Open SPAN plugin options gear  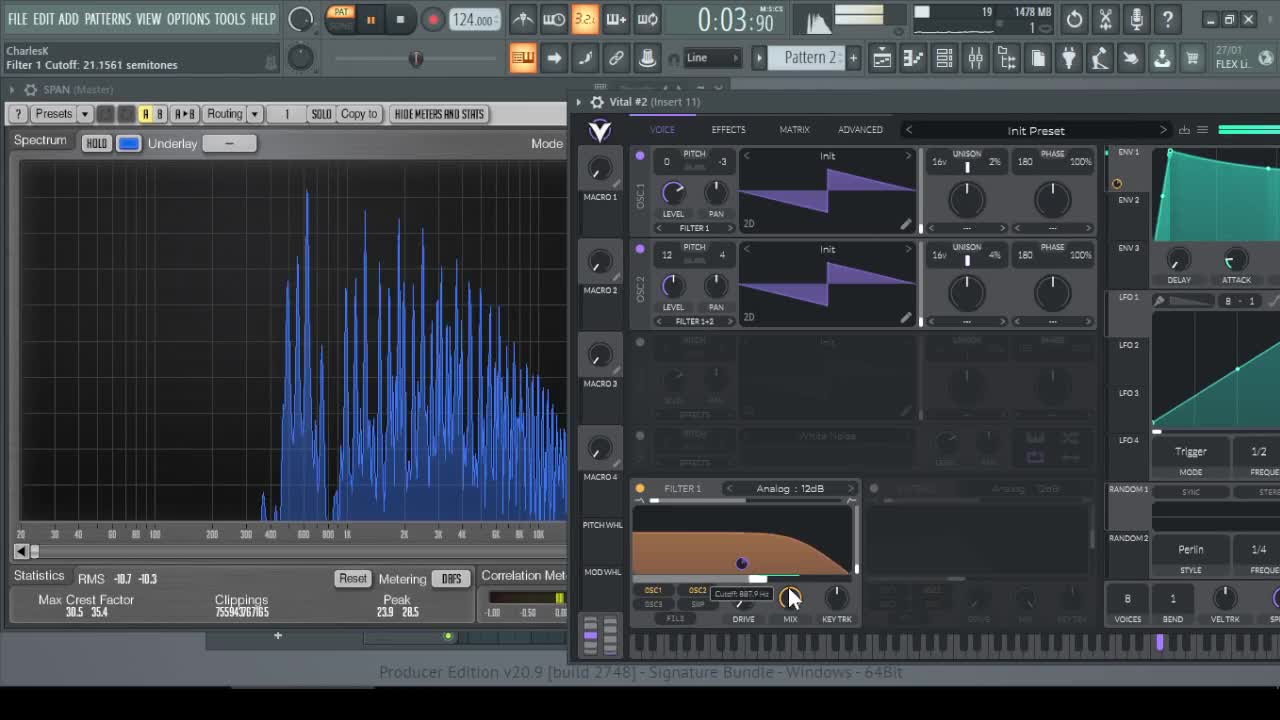(x=30, y=90)
